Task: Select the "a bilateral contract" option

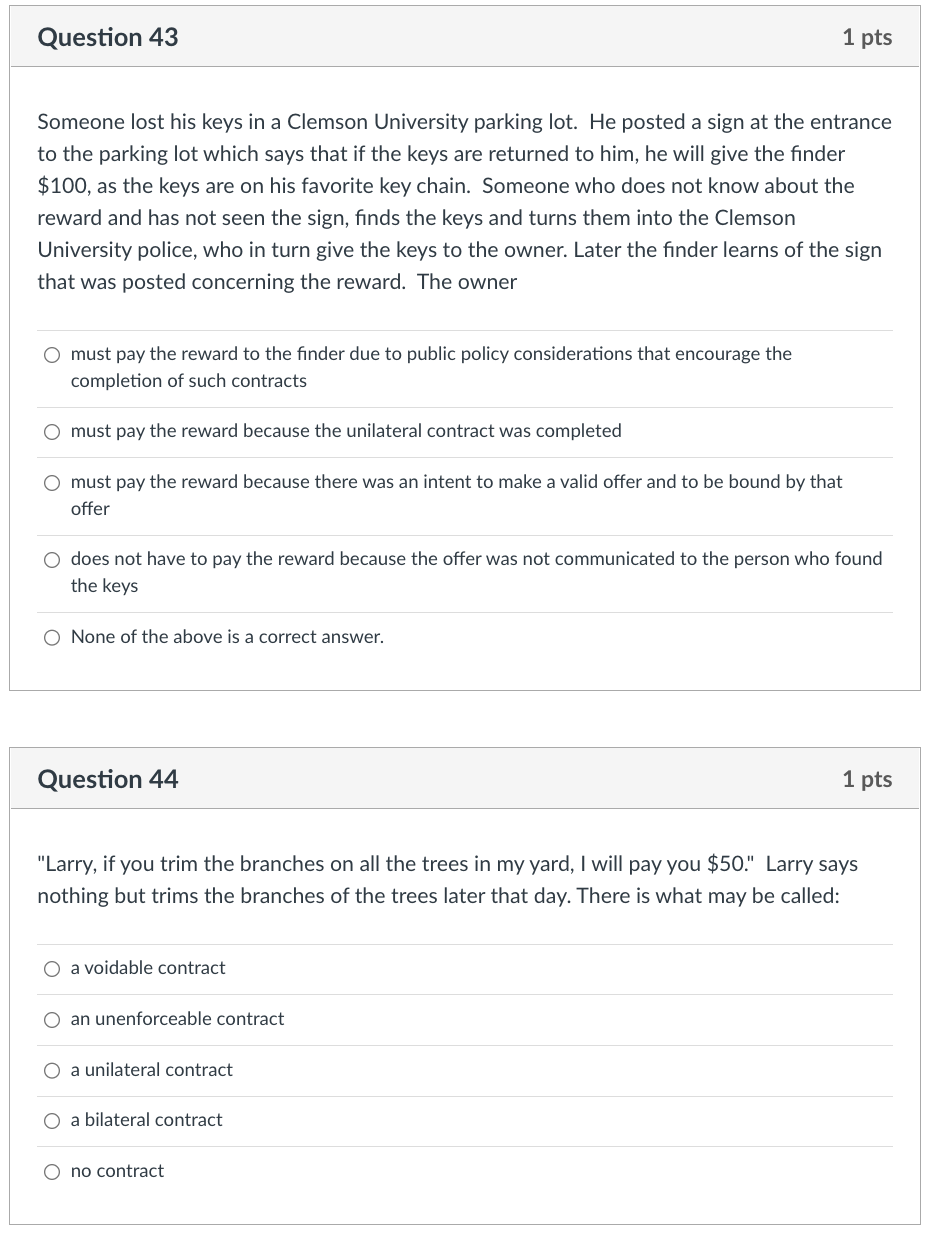Action: [x=52, y=1120]
